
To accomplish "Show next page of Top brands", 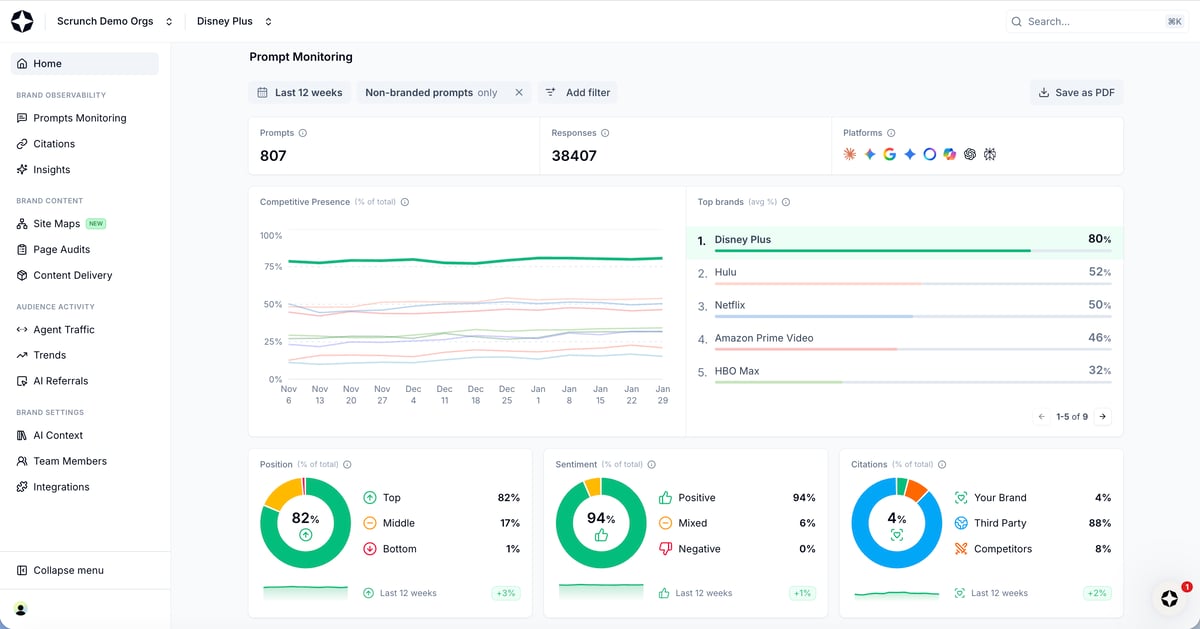I will pyautogui.click(x=1103, y=416).
